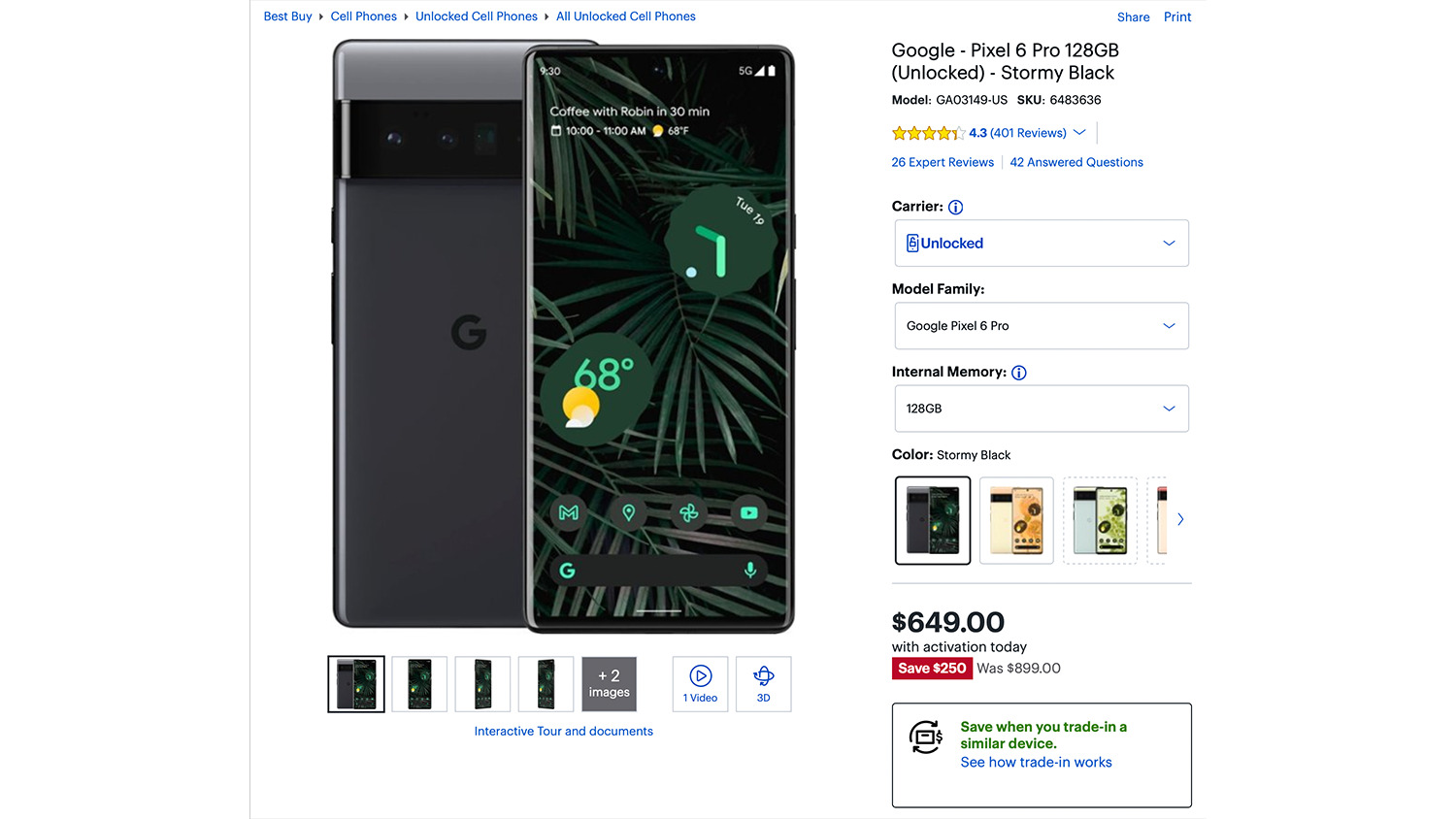
Task: Open the +2 images thumbnail
Action: point(609,684)
